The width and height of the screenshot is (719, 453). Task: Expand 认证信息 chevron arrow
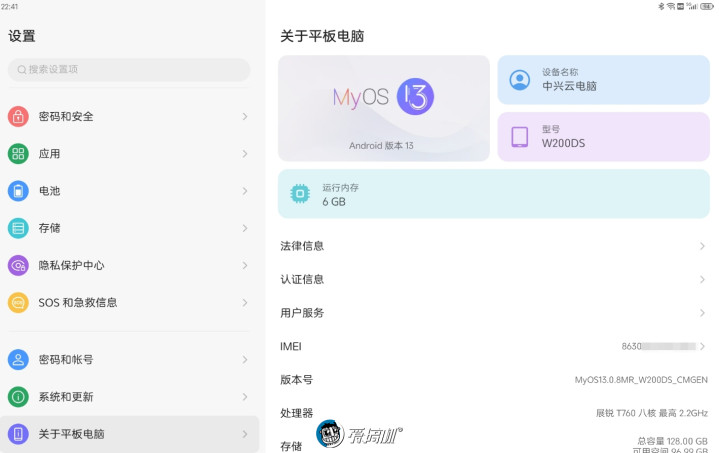702,280
